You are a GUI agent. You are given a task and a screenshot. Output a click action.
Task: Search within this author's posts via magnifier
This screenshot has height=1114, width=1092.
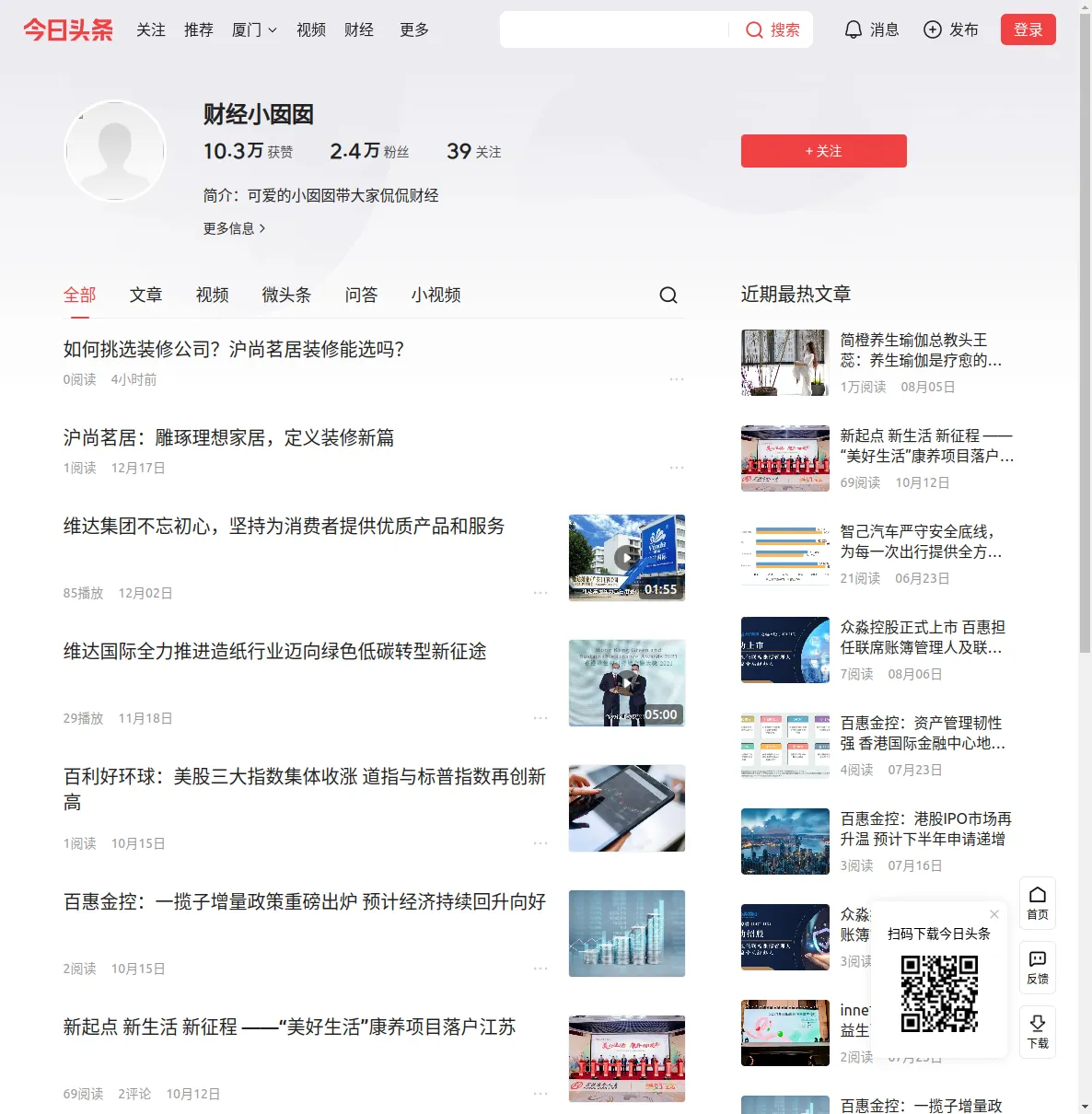click(668, 295)
